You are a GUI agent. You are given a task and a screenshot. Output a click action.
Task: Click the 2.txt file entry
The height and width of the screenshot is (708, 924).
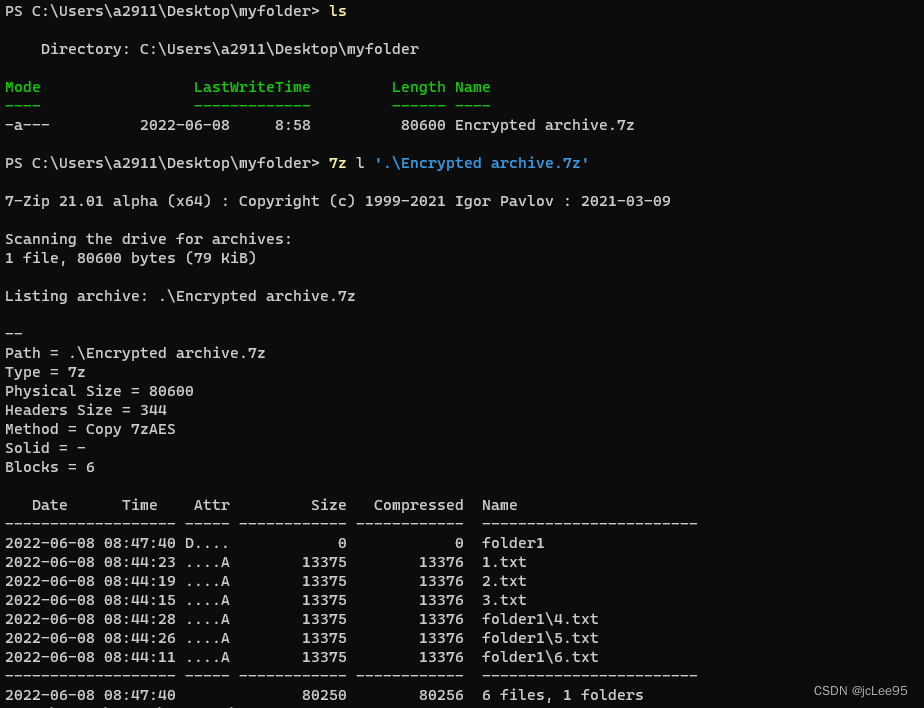[503, 581]
